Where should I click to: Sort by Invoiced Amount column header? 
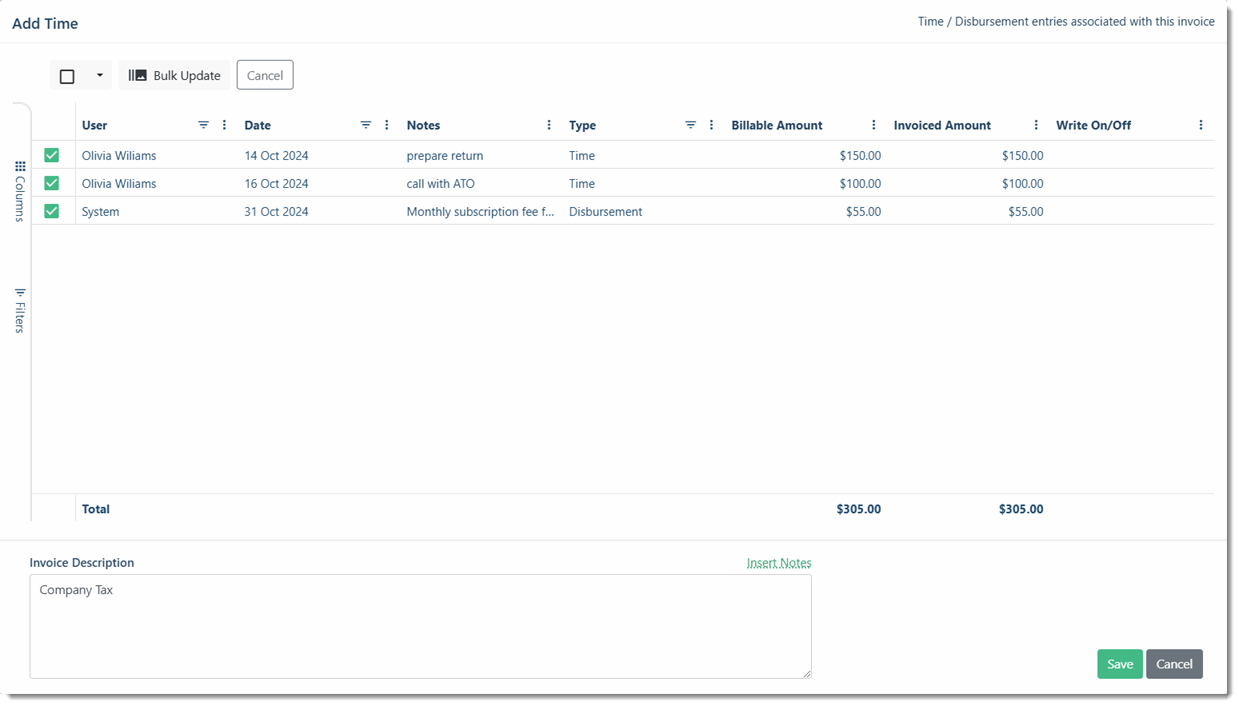942,125
